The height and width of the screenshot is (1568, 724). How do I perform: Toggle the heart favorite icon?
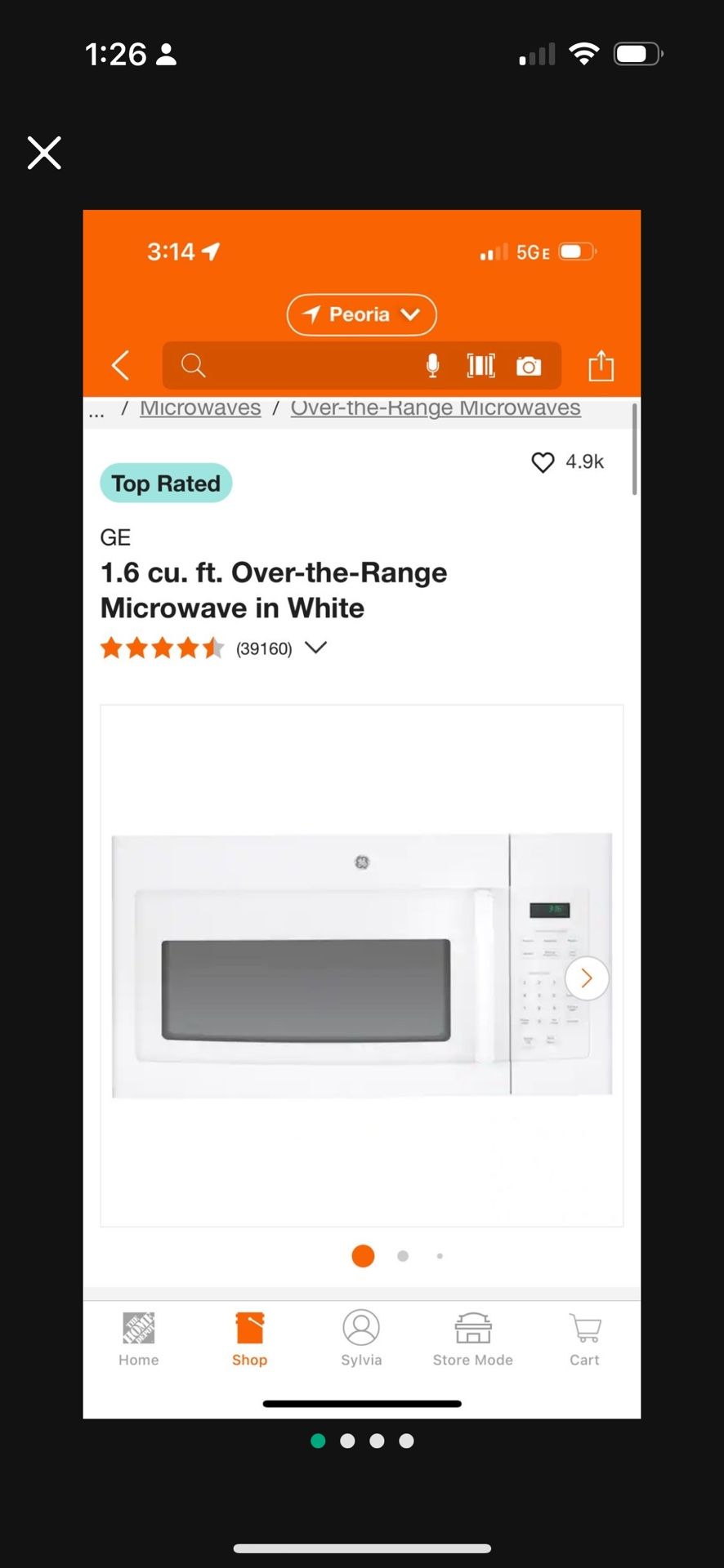(x=543, y=462)
